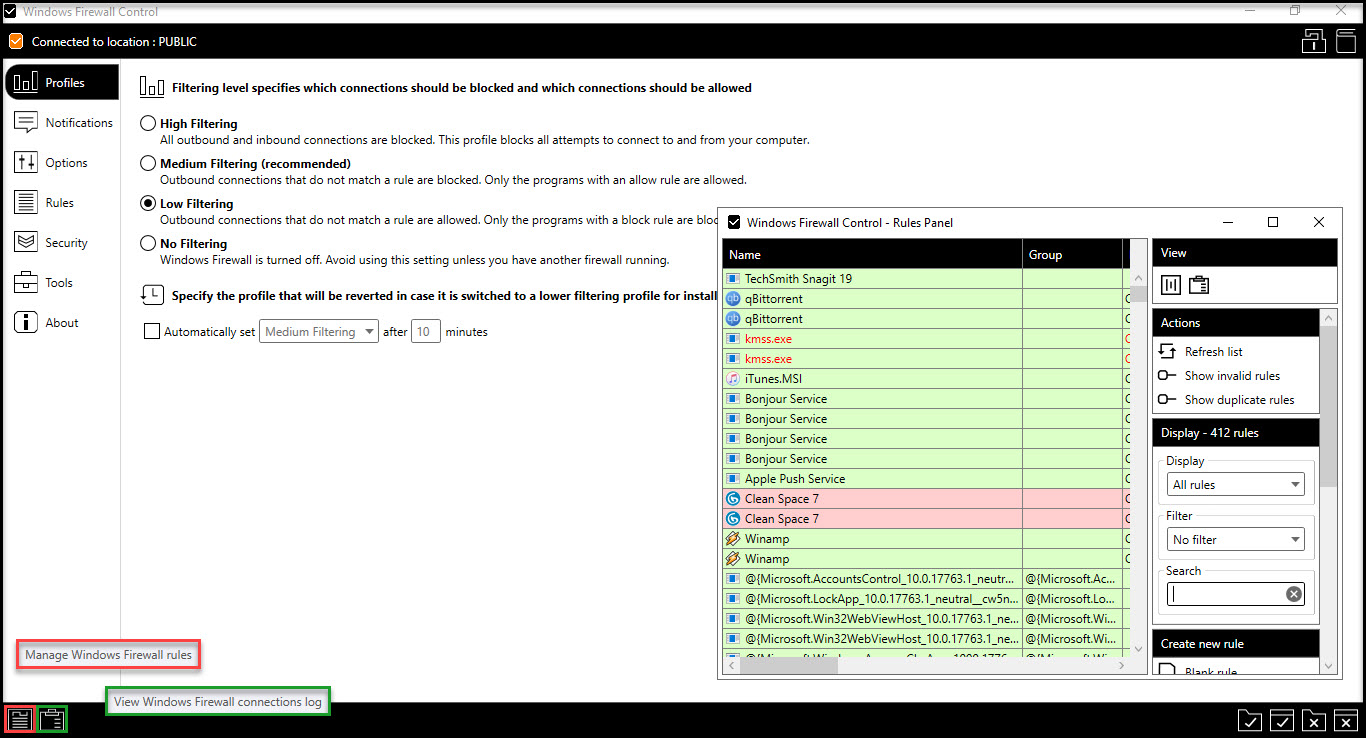The width and height of the screenshot is (1366, 738).
Task: Open the Display All rules dropdown
Action: click(x=1236, y=485)
